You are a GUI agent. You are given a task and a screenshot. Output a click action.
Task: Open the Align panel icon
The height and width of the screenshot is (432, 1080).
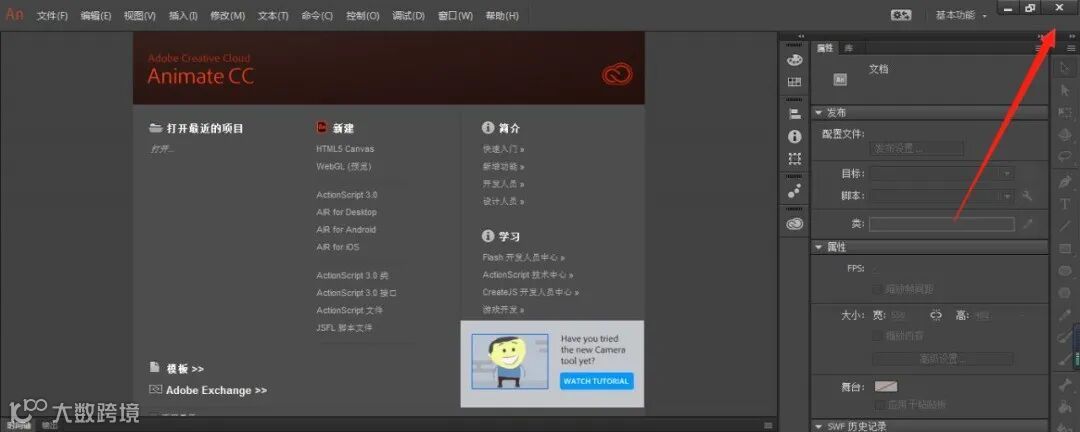(x=794, y=114)
